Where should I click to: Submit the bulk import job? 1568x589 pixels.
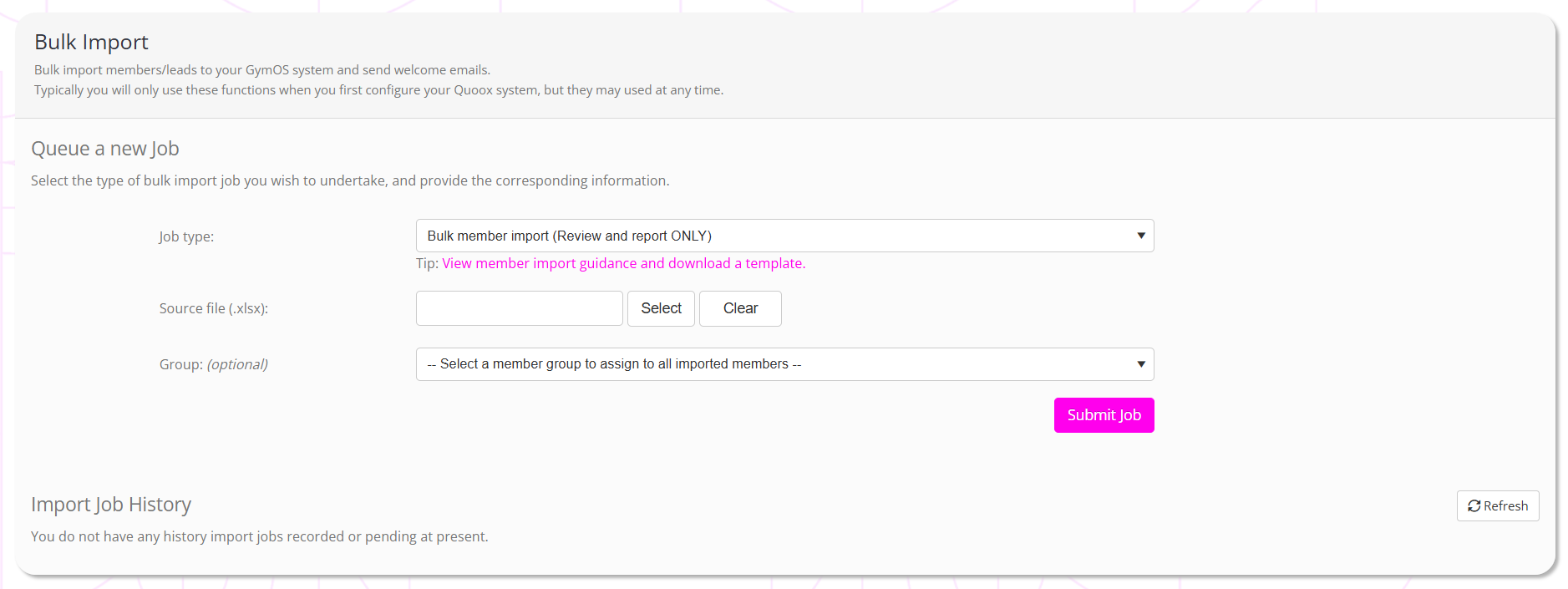tap(1103, 415)
